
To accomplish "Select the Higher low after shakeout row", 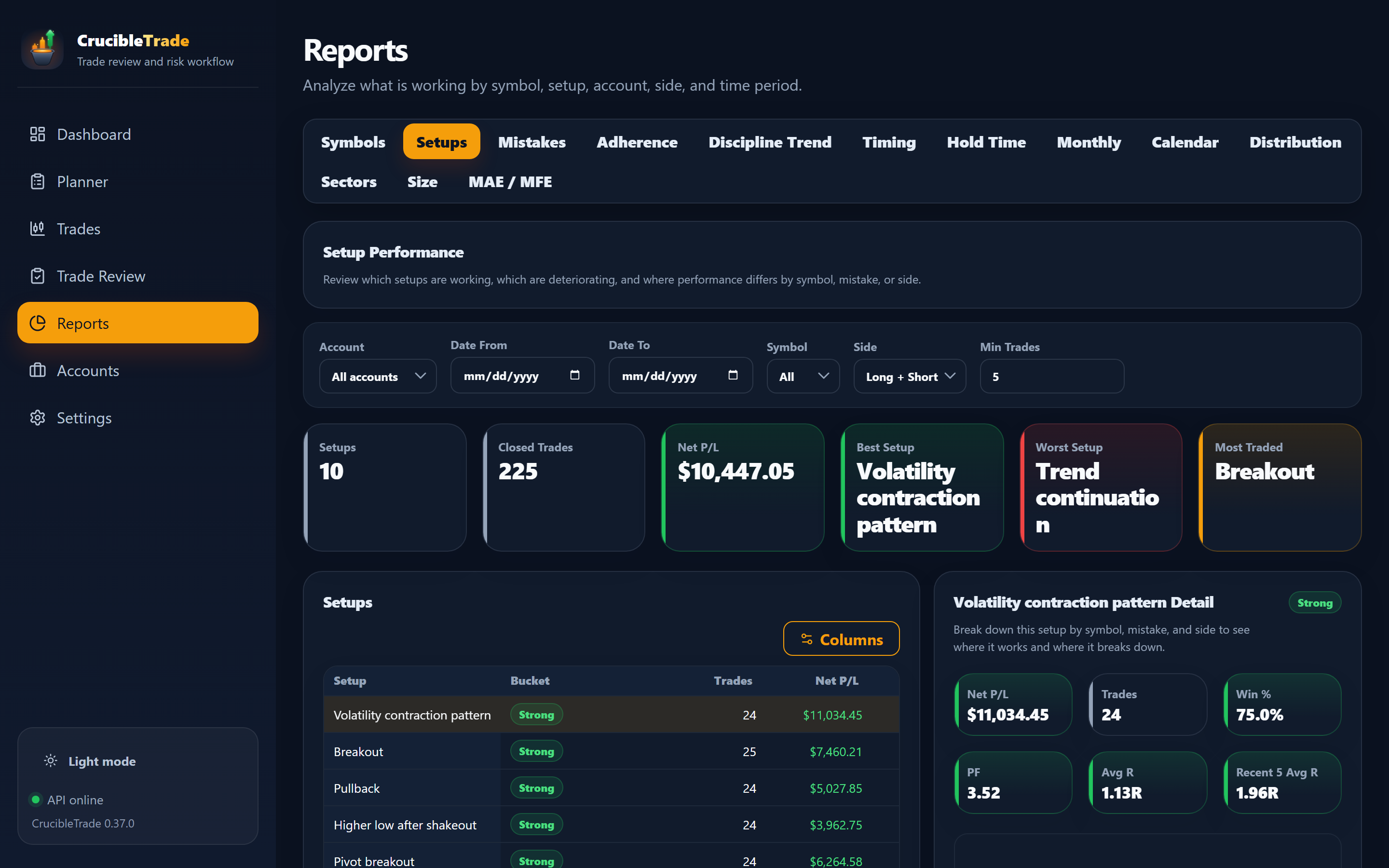I will pyautogui.click(x=611, y=825).
